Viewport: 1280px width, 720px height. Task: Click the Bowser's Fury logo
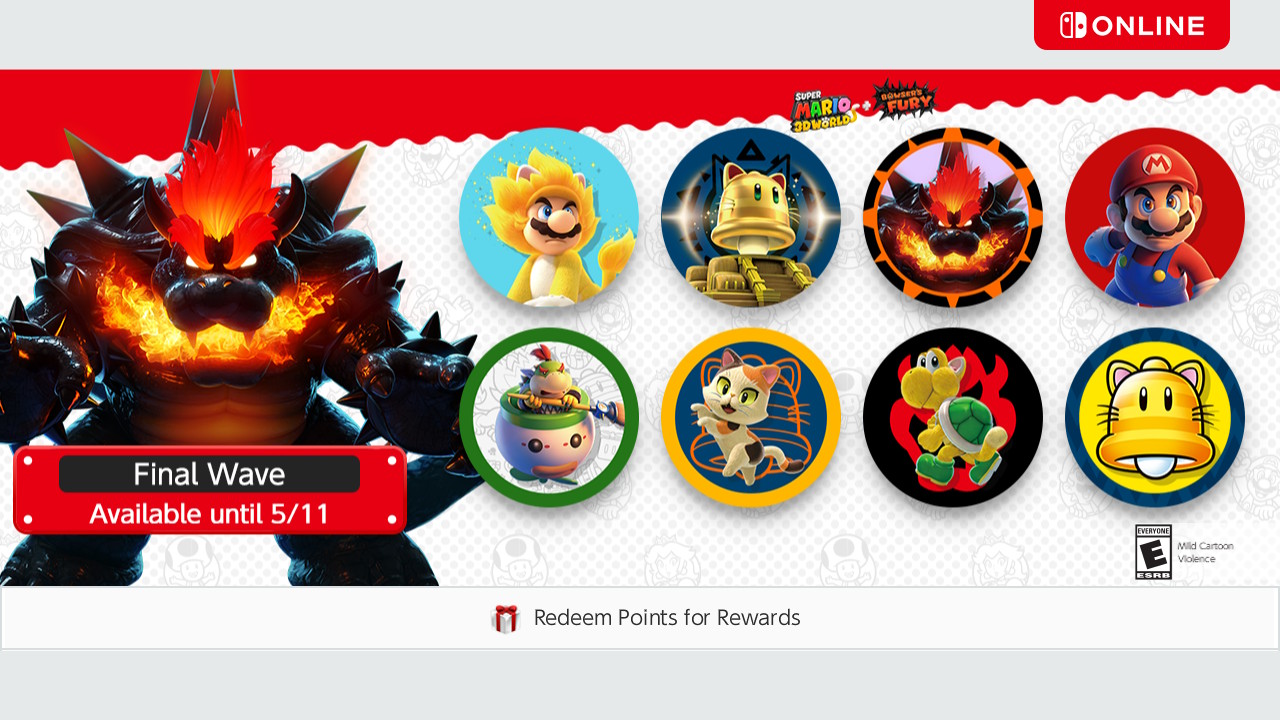pos(905,100)
